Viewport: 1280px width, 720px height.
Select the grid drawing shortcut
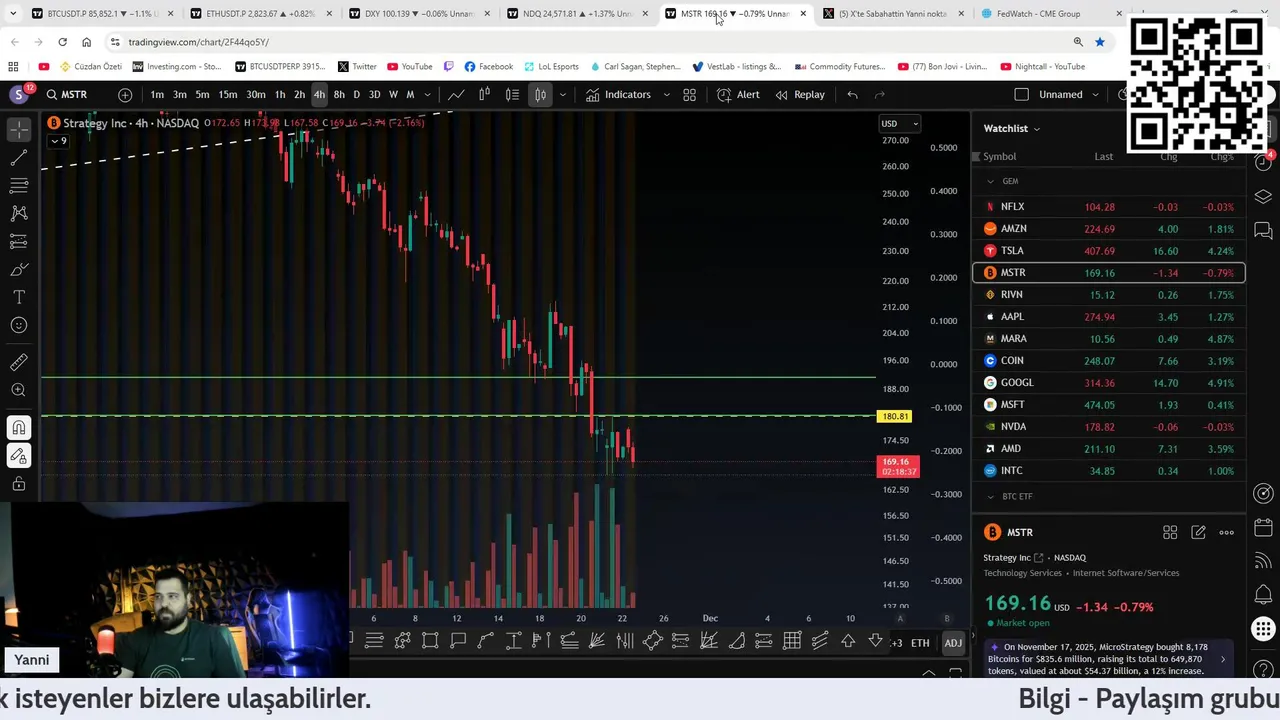[792, 642]
